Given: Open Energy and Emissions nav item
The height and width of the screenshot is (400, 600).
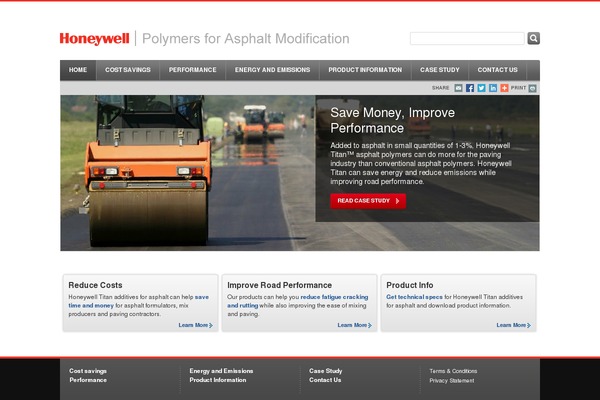Looking at the screenshot, I should (272, 70).
